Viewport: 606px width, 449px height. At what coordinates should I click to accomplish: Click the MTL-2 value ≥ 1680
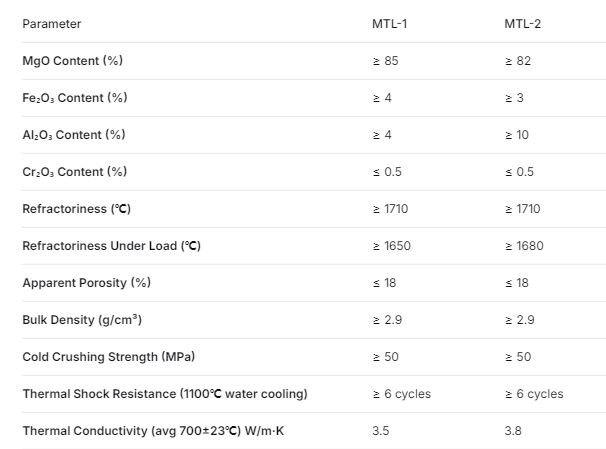point(524,246)
